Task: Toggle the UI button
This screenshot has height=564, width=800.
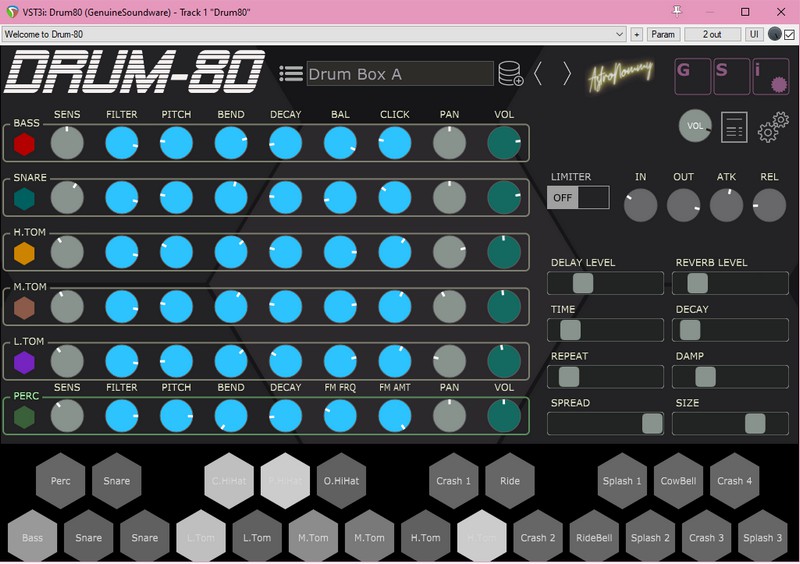Action: pyautogui.click(x=754, y=34)
